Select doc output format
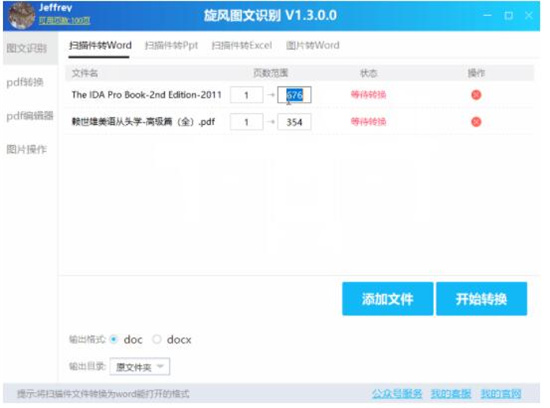 coord(114,339)
